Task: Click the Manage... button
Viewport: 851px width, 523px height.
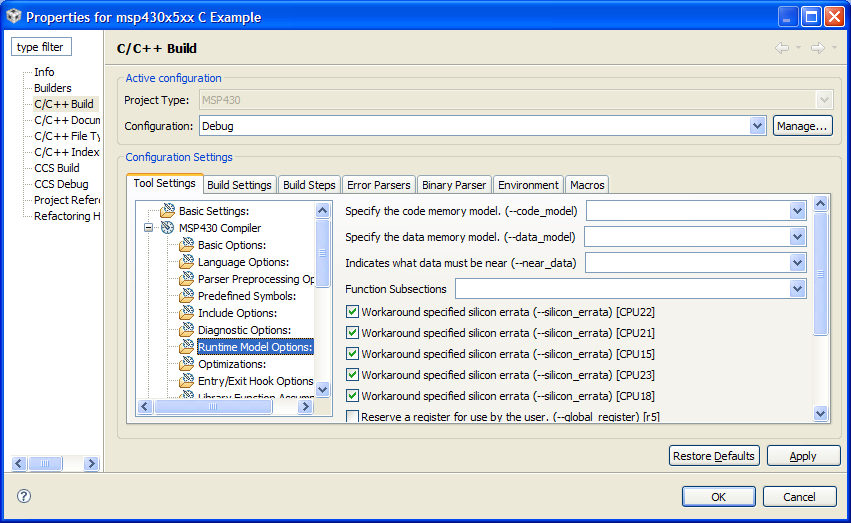Action: 802,126
